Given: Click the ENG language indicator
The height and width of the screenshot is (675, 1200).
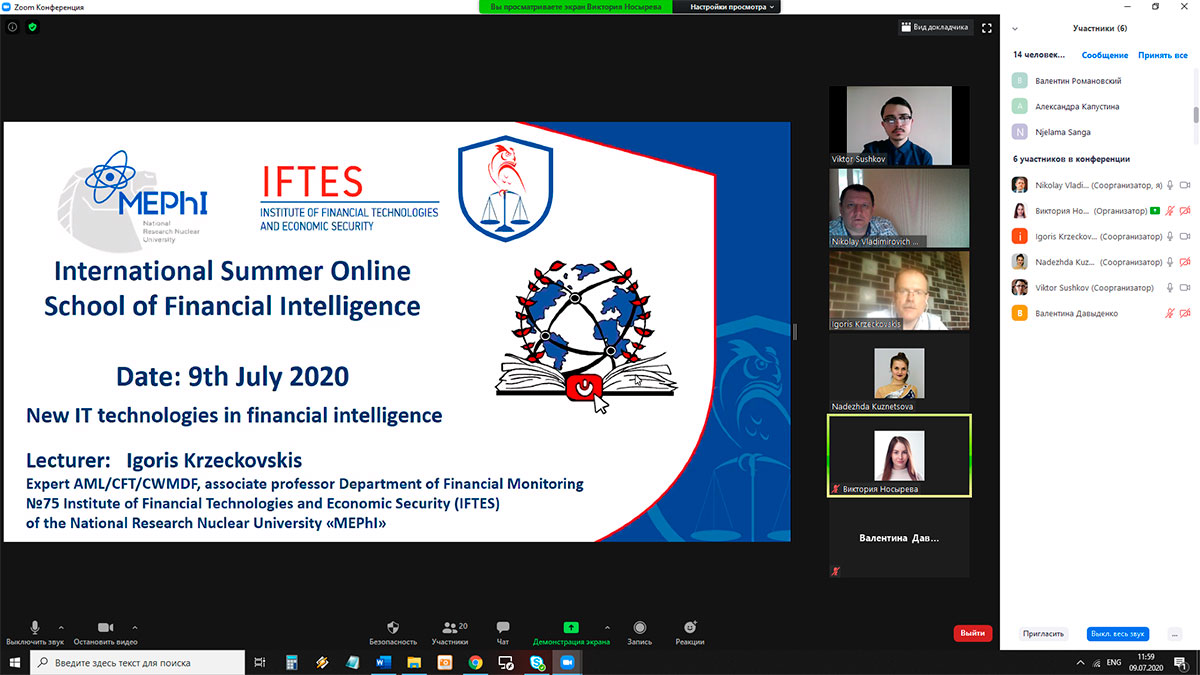Looking at the screenshot, I should pyautogui.click(x=1114, y=662).
